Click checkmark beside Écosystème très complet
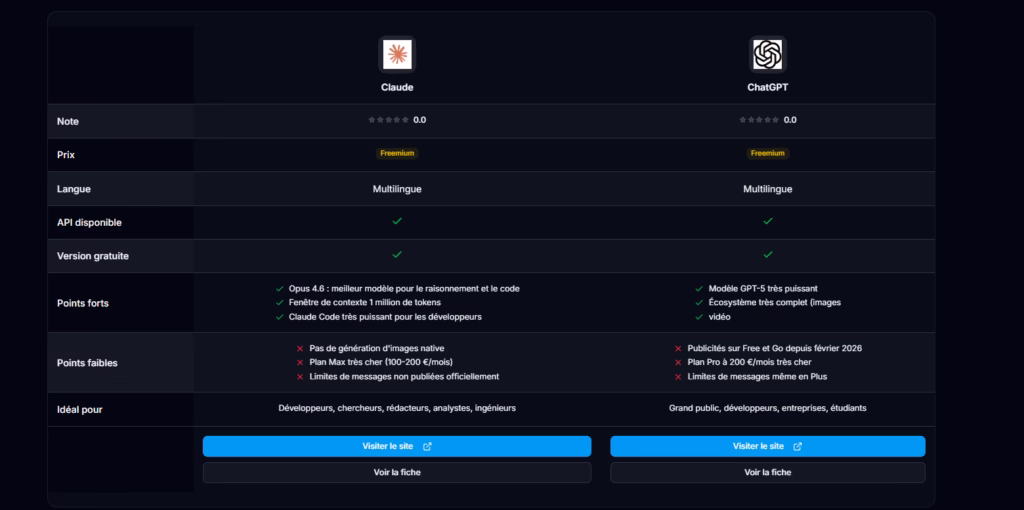The image size is (1024, 510). 699,302
